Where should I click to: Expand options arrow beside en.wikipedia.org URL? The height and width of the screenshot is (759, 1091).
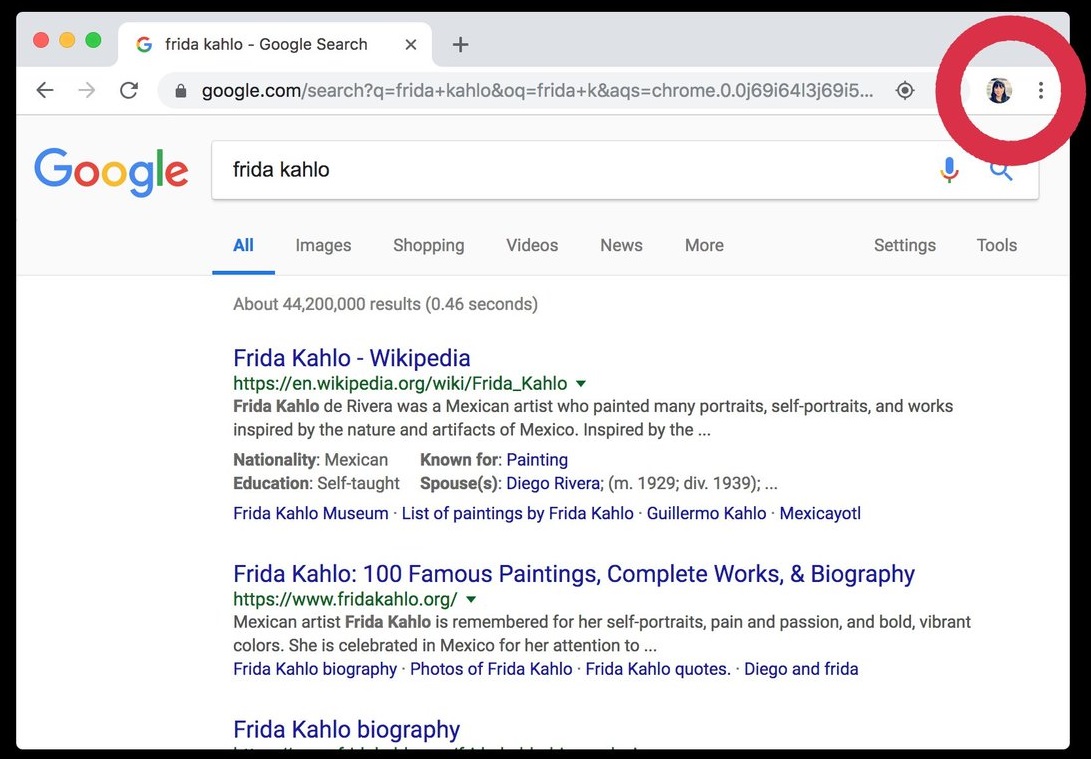pyautogui.click(x=581, y=383)
